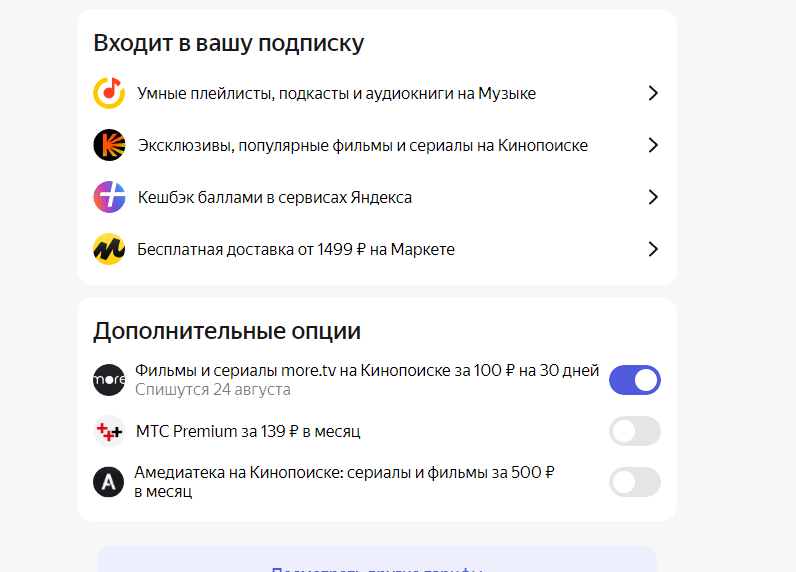Open Kinopoisk exclusives row arrow

pyautogui.click(x=653, y=145)
